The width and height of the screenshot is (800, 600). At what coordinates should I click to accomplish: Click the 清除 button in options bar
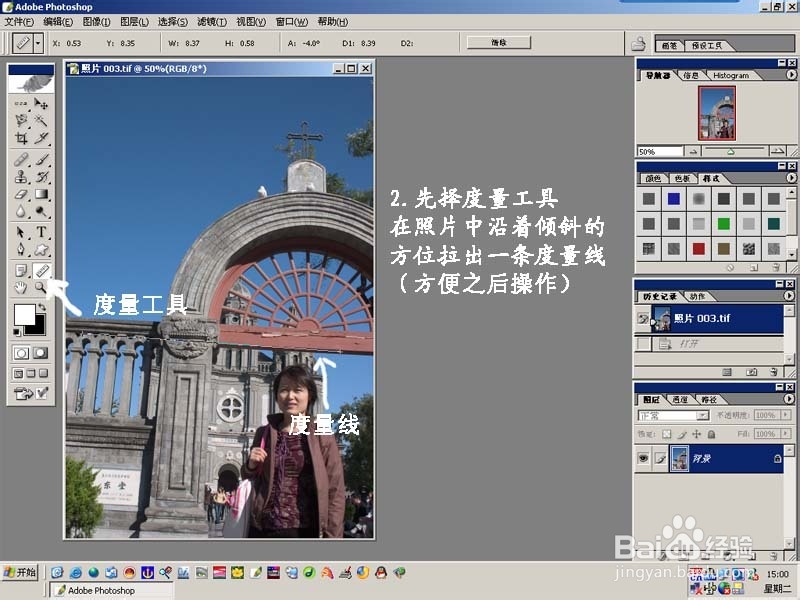point(498,42)
